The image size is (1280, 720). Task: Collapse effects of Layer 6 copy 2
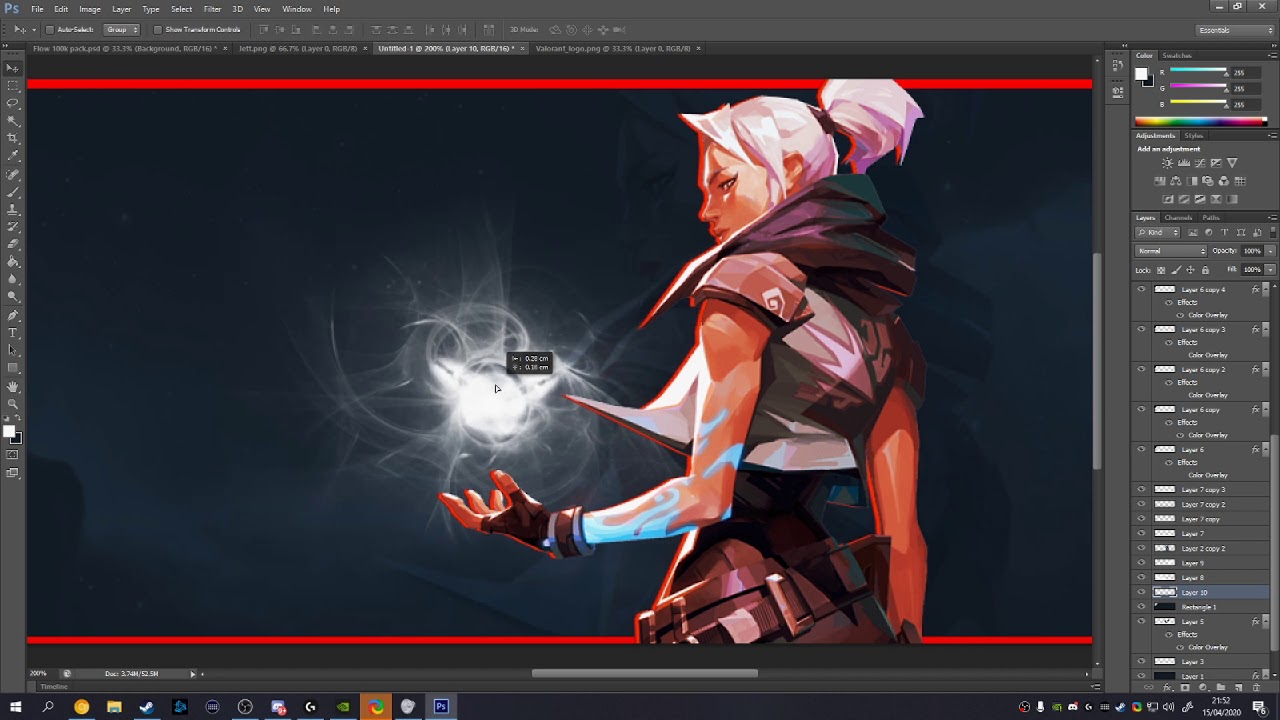point(1264,369)
